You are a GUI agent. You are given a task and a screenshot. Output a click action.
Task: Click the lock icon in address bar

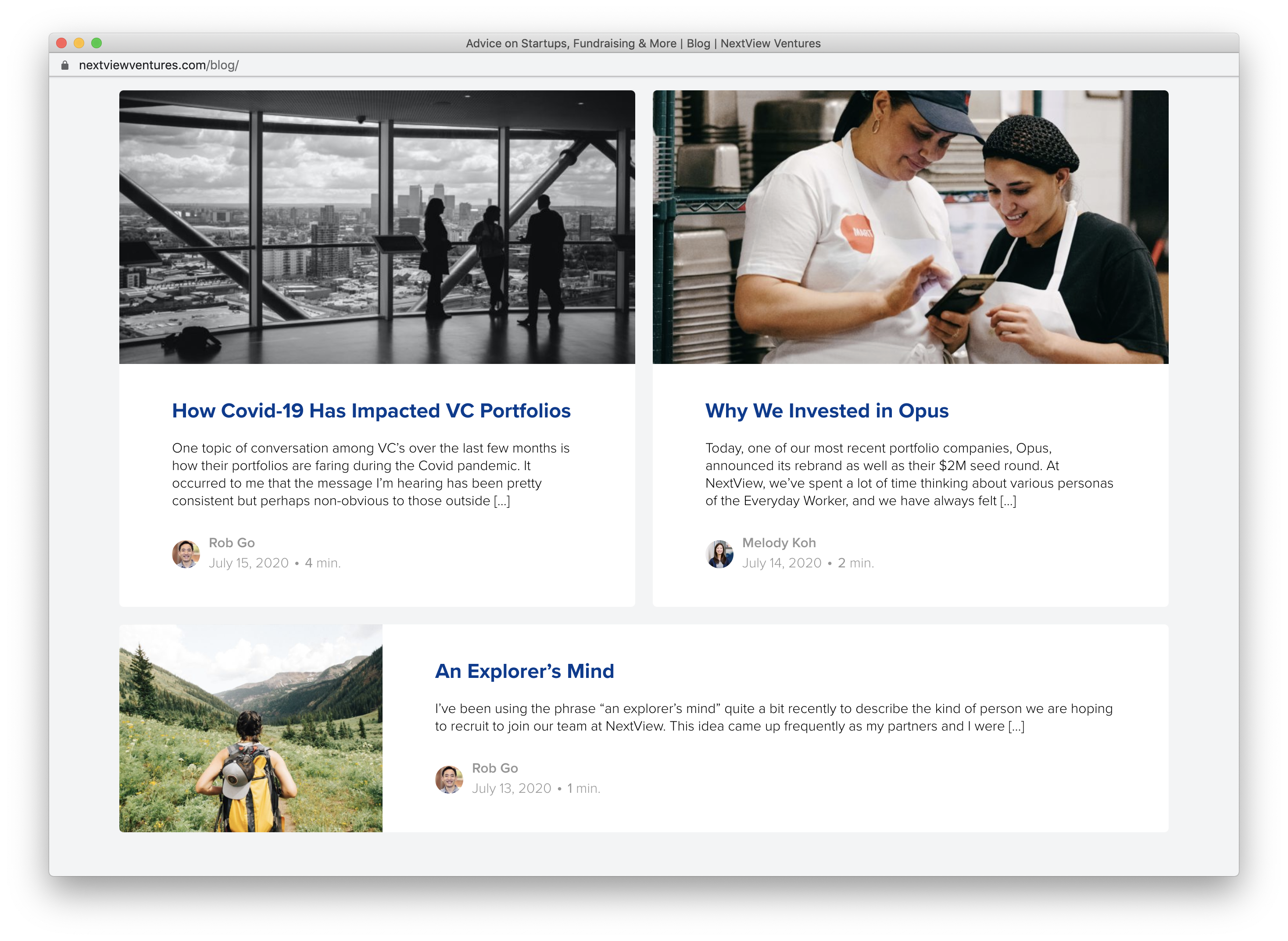(65, 65)
